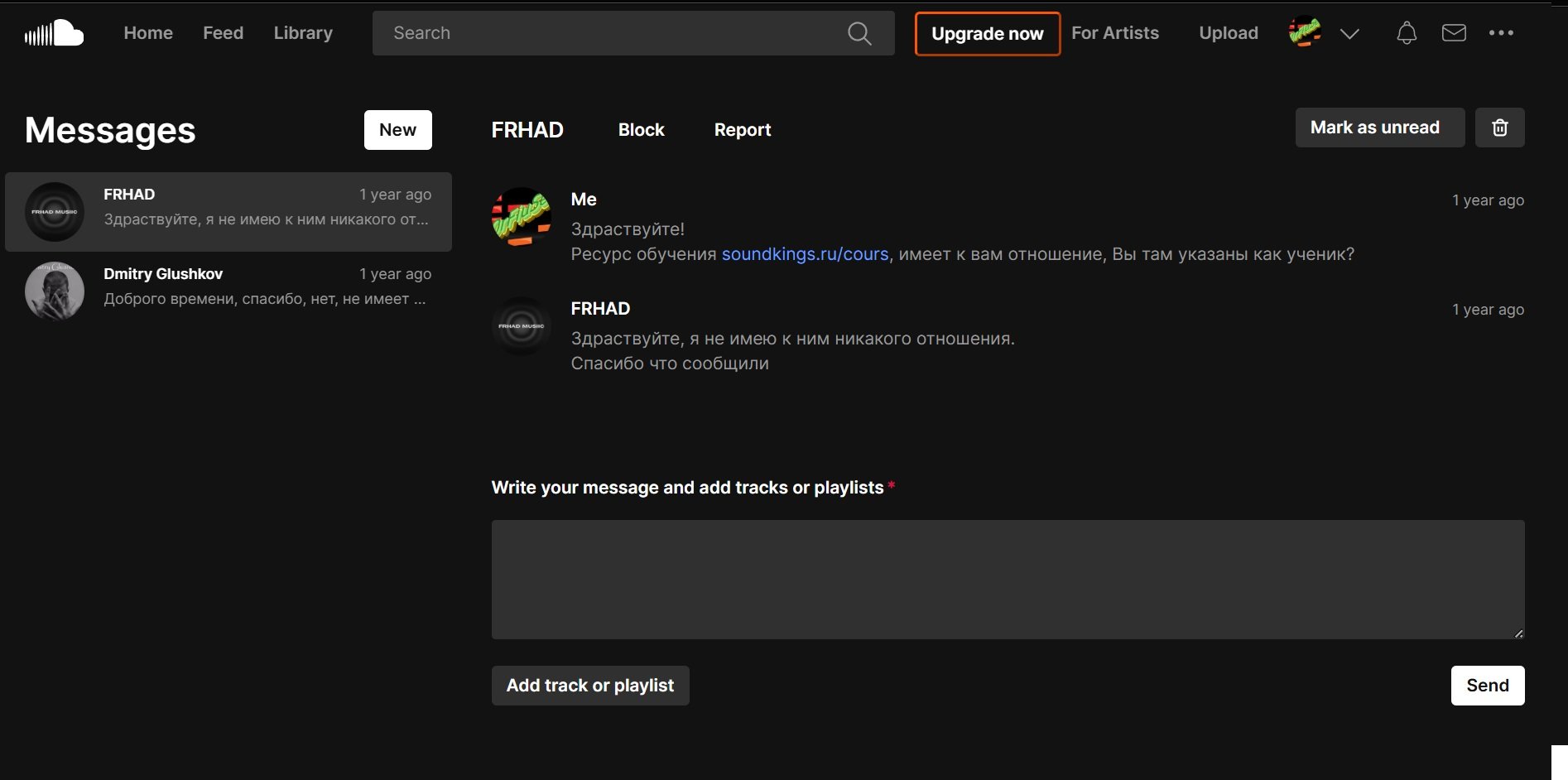Click the user profile avatar in the navbar
This screenshot has height=780, width=1568.
(1305, 32)
